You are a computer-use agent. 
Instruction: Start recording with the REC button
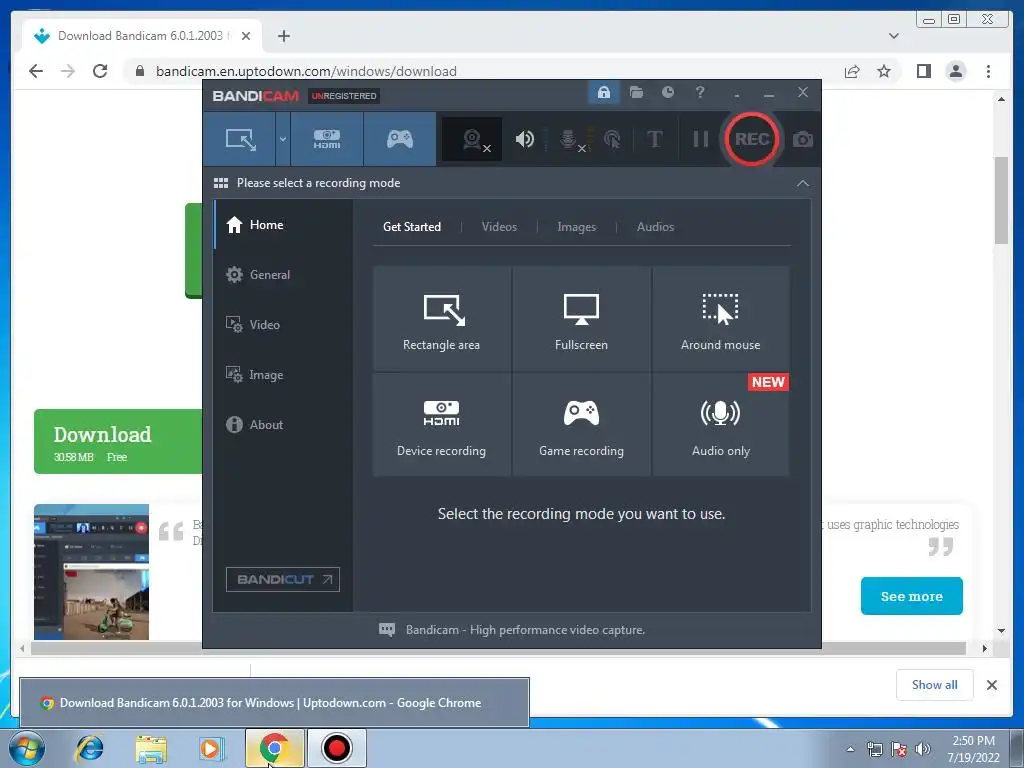[752, 139]
